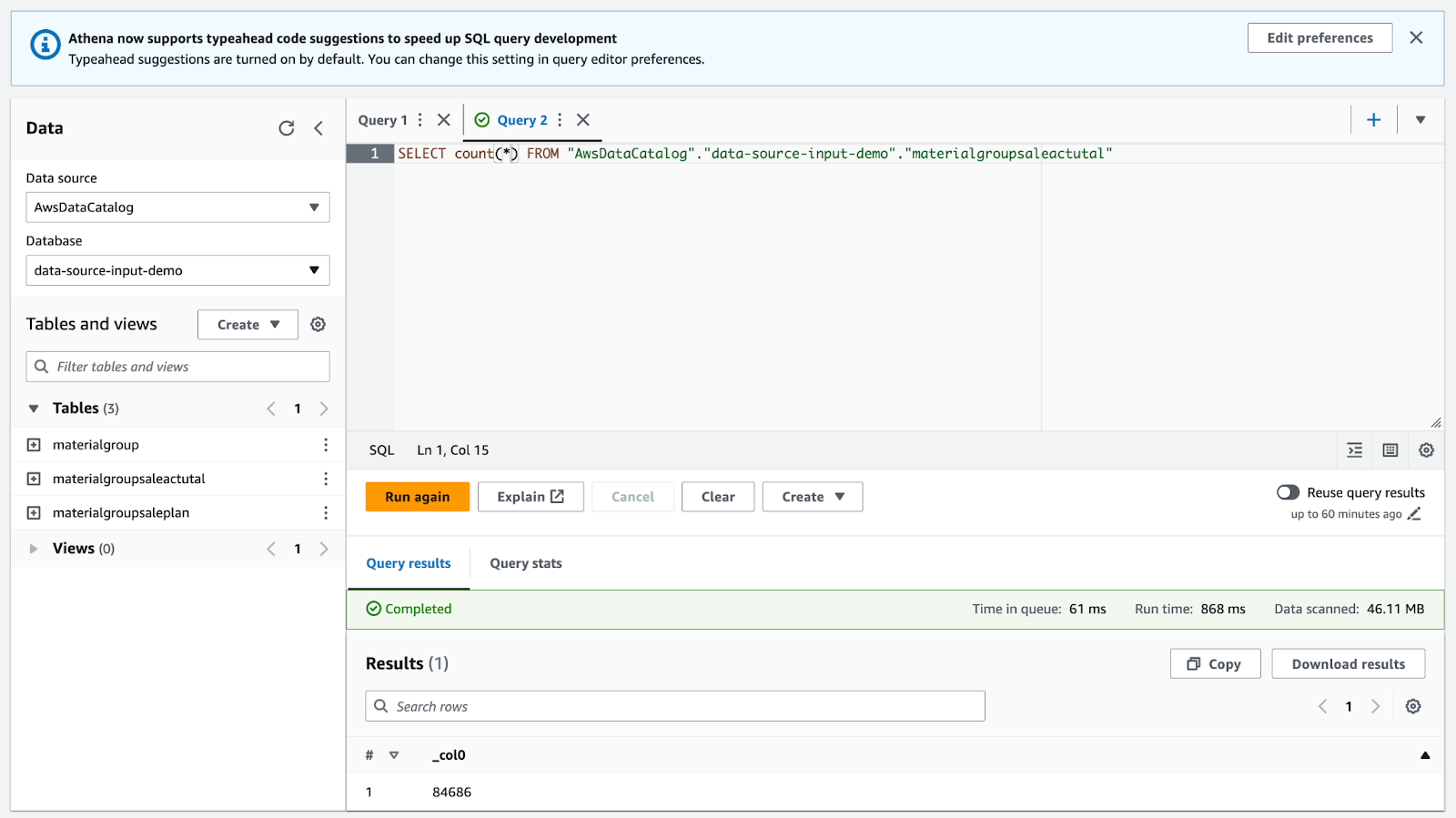Click the info icon in banner
This screenshot has height=818, width=1456.
(45, 44)
